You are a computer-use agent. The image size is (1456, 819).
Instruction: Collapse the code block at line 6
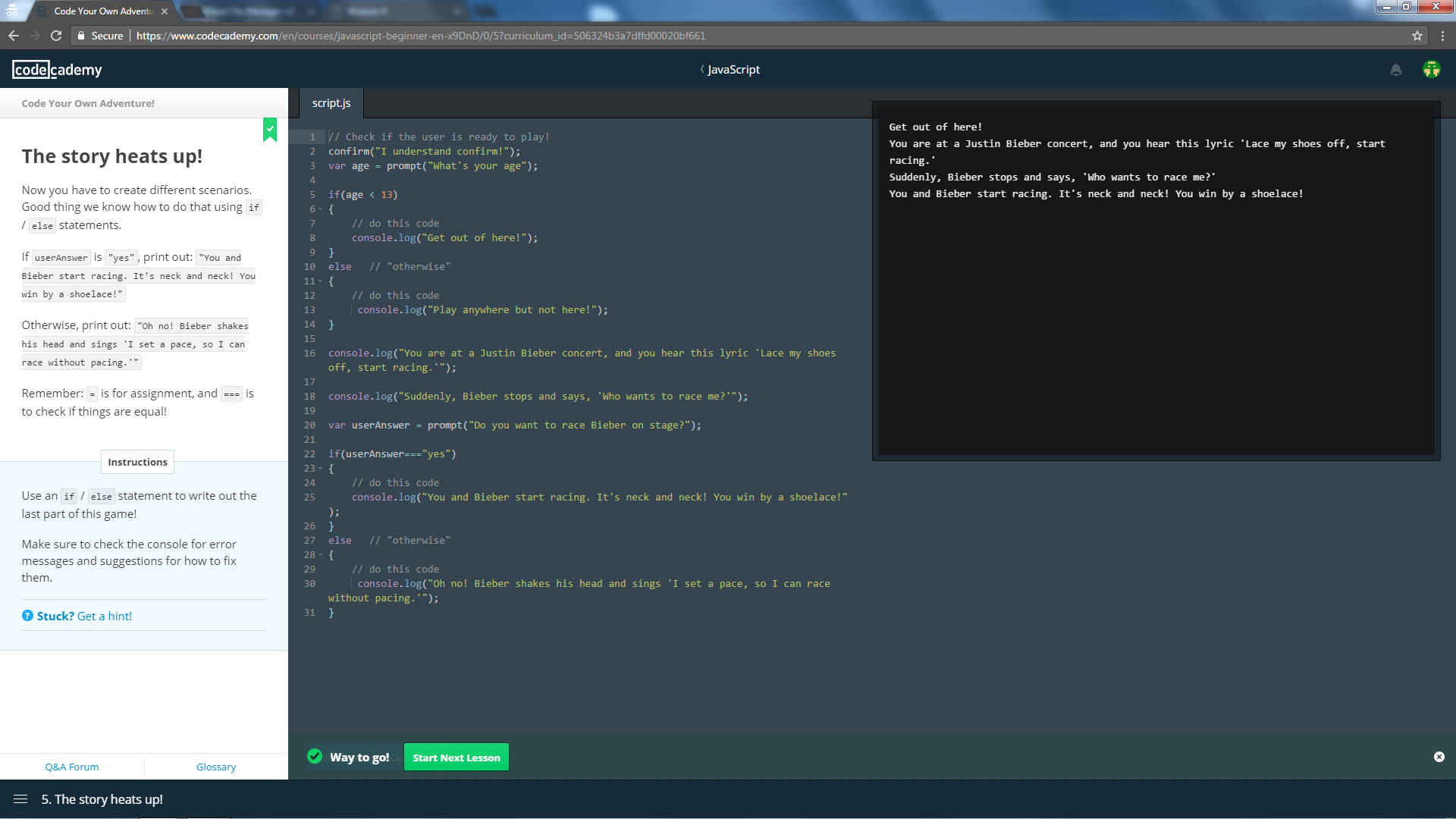tap(320, 209)
